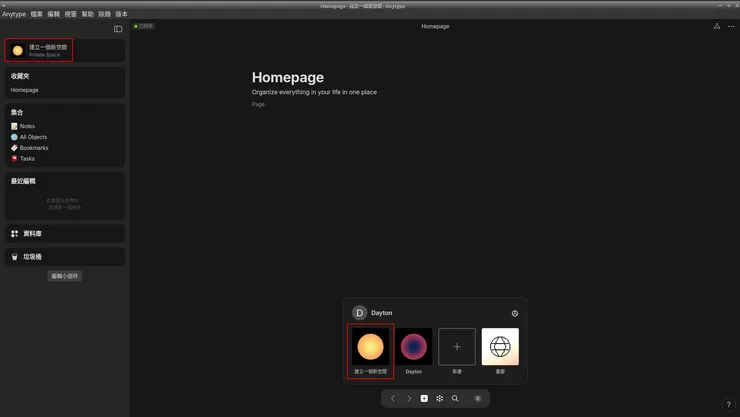Click the Notes notepad icon

pos(14,126)
